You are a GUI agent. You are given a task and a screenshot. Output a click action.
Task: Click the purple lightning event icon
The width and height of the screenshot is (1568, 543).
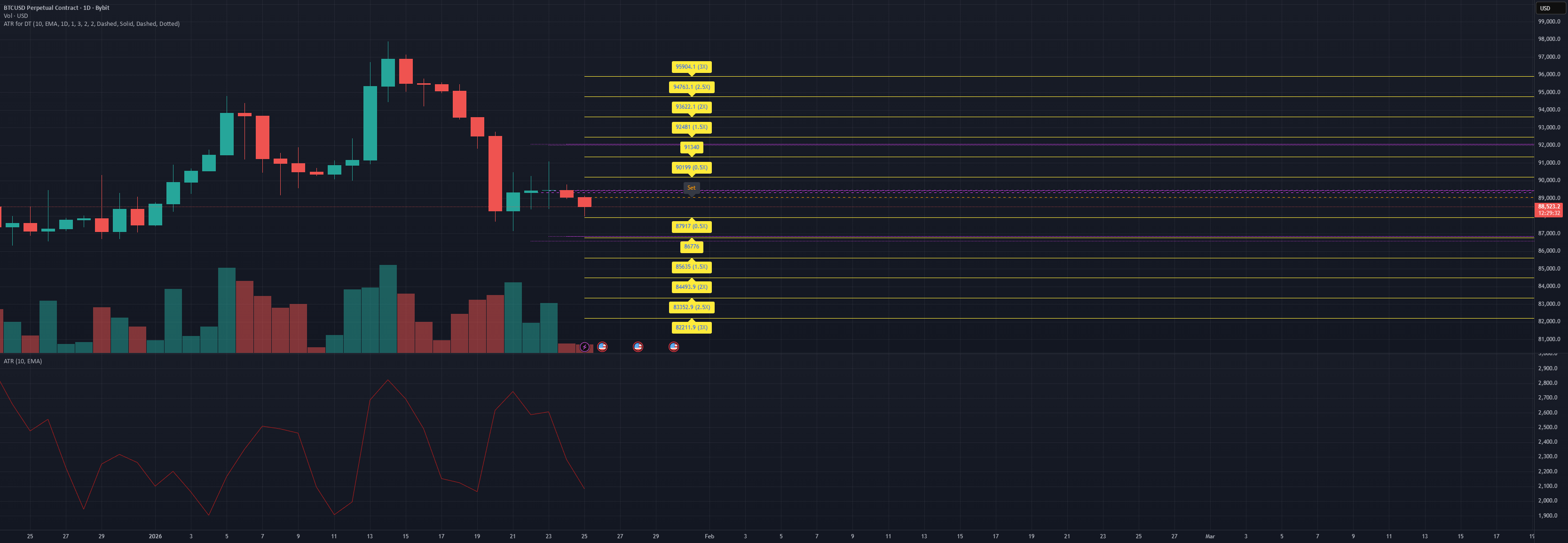(x=584, y=347)
